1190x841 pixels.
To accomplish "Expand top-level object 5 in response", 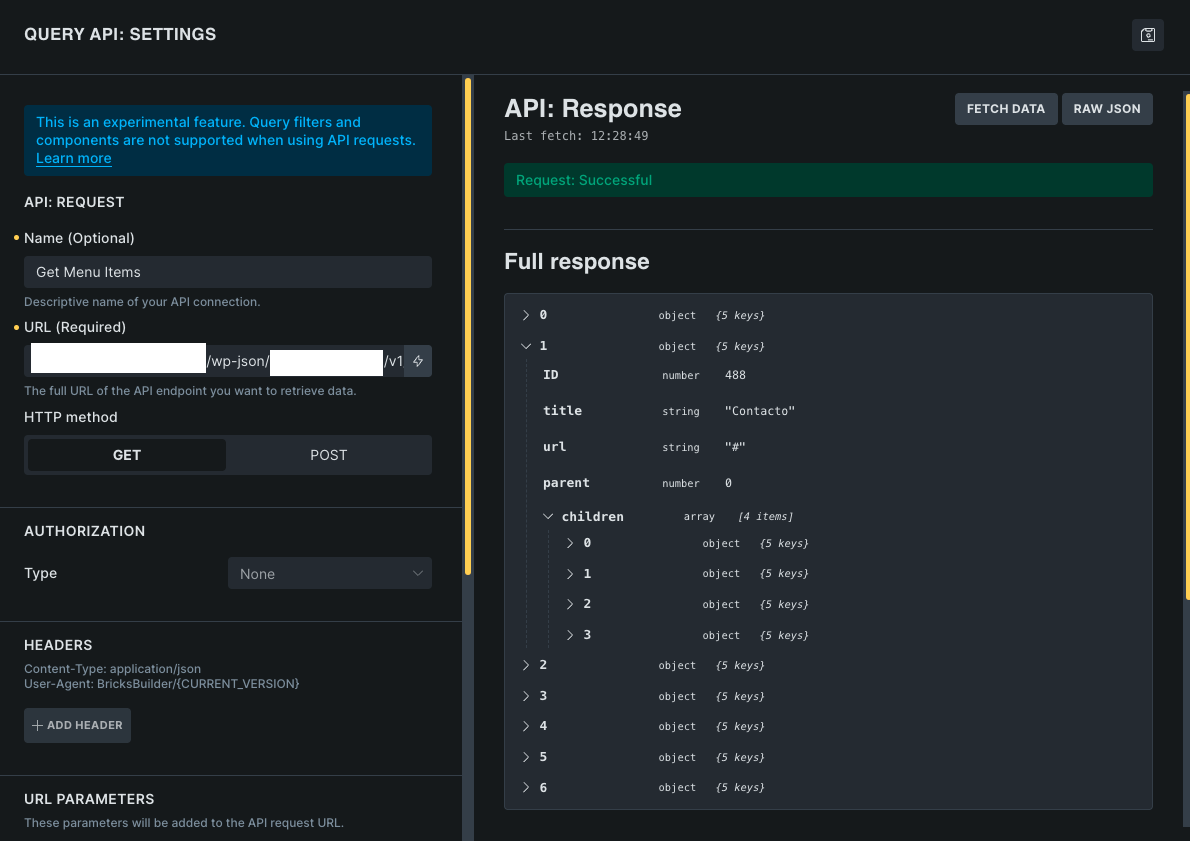I will pos(526,757).
